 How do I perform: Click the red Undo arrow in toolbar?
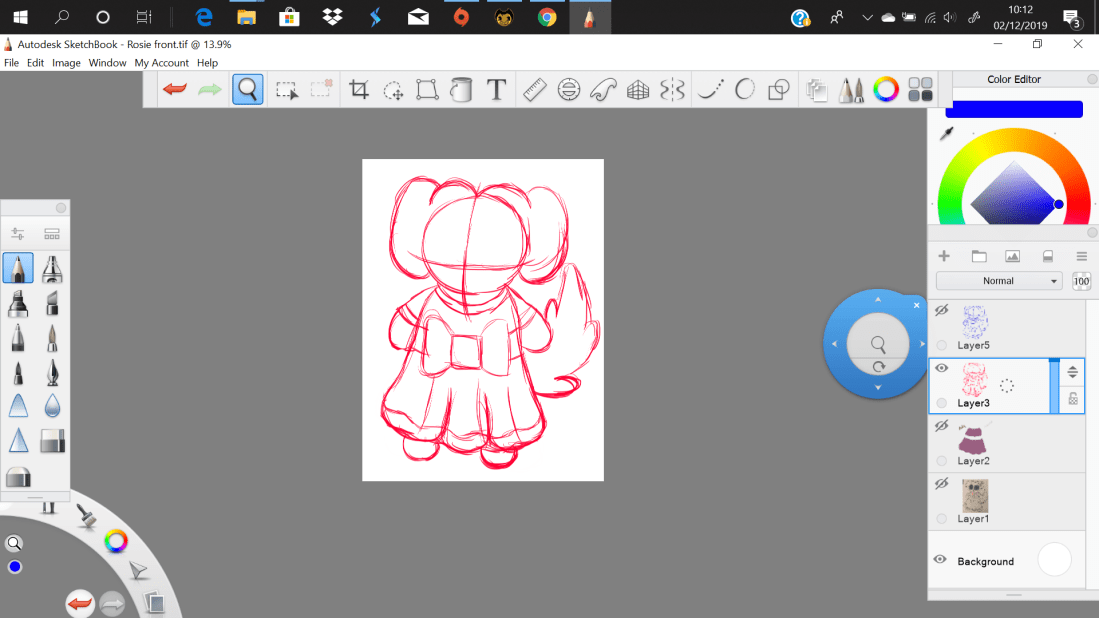pyautogui.click(x=175, y=90)
